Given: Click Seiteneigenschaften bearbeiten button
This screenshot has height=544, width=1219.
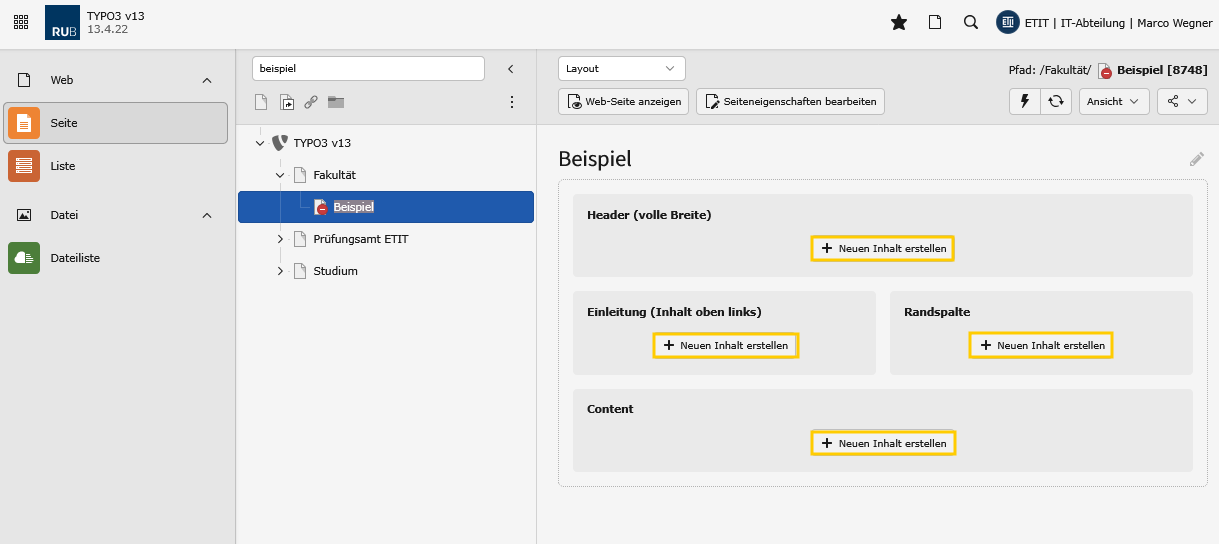Looking at the screenshot, I should tap(790, 101).
